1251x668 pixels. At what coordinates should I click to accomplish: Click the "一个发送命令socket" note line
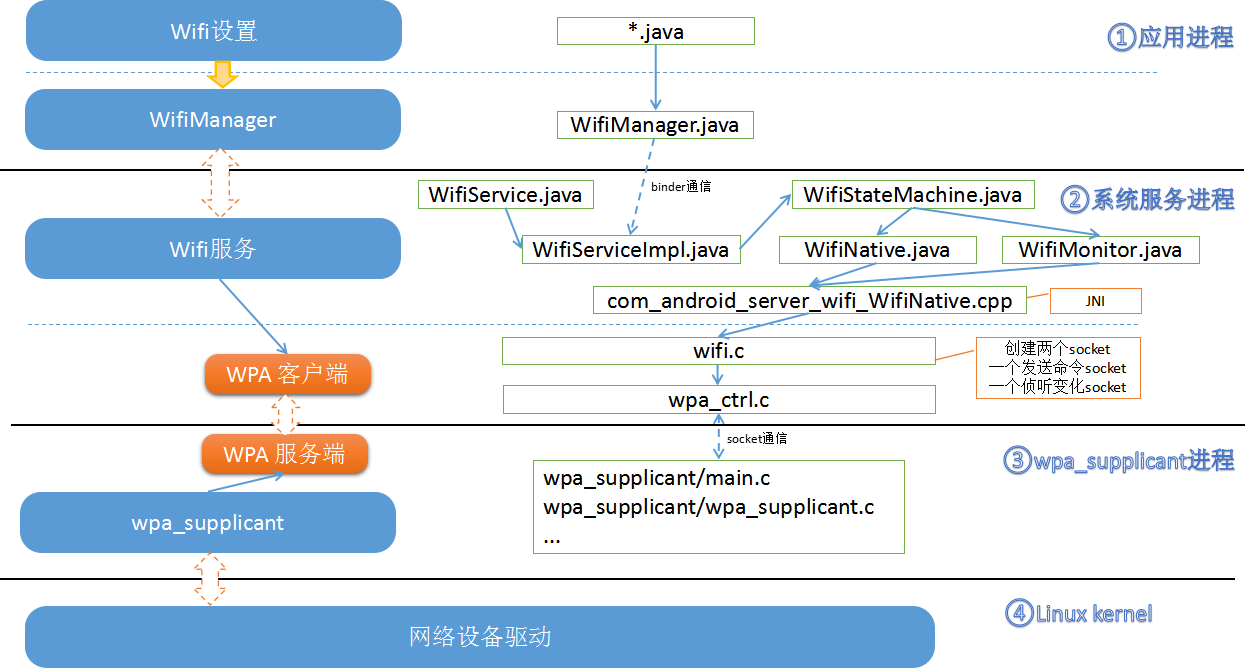1058,368
